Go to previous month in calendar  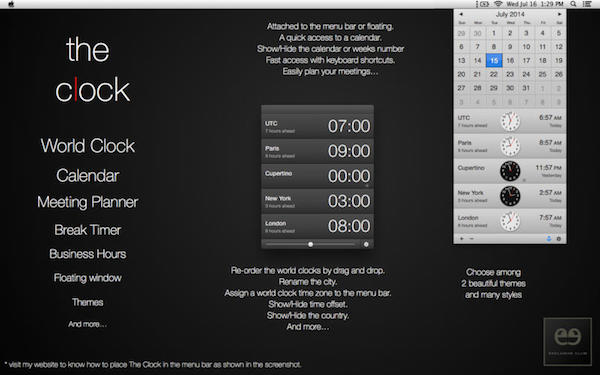click(x=461, y=14)
